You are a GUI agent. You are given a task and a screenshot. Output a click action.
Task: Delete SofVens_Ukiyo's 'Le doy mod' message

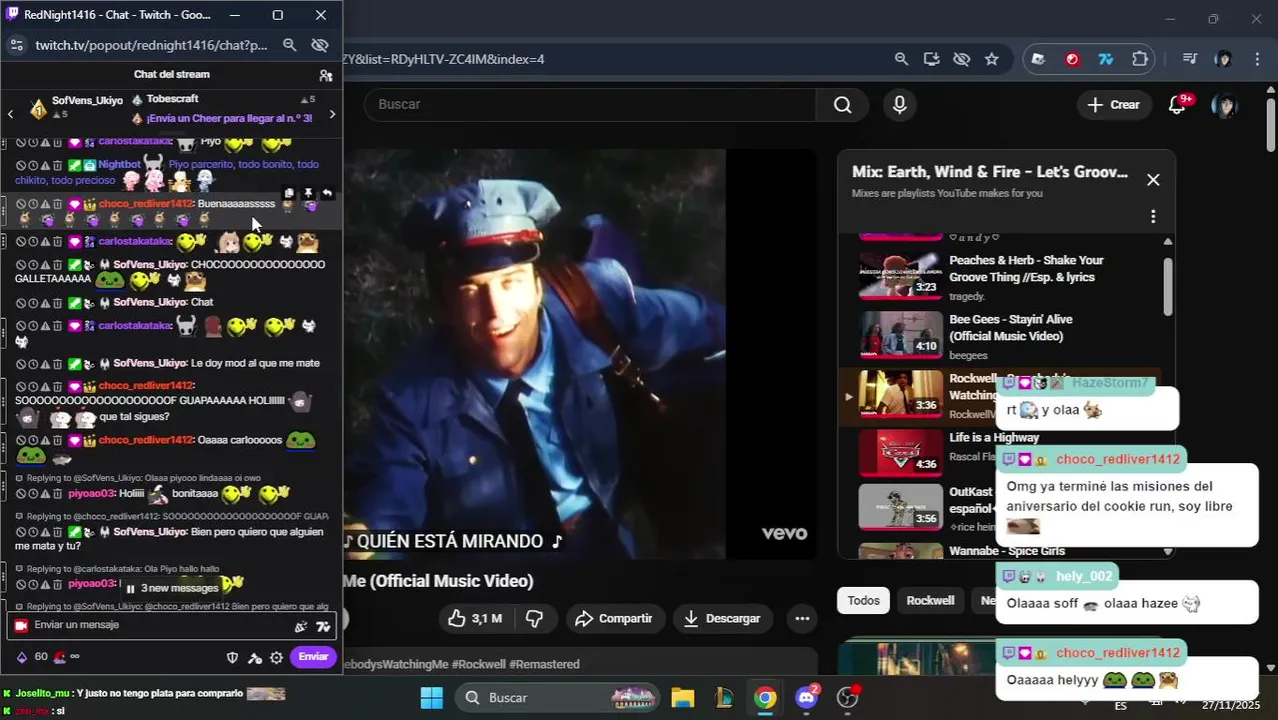pos(57,364)
